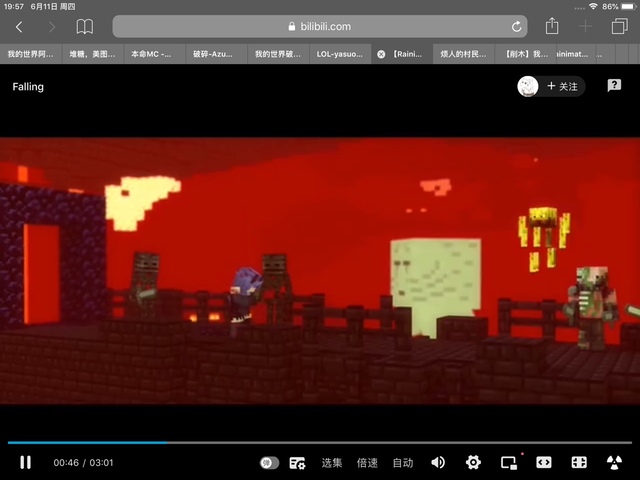Screen dimensions: 640x480
Task: Toggle wide-screen mode icon
Action: 544,462
